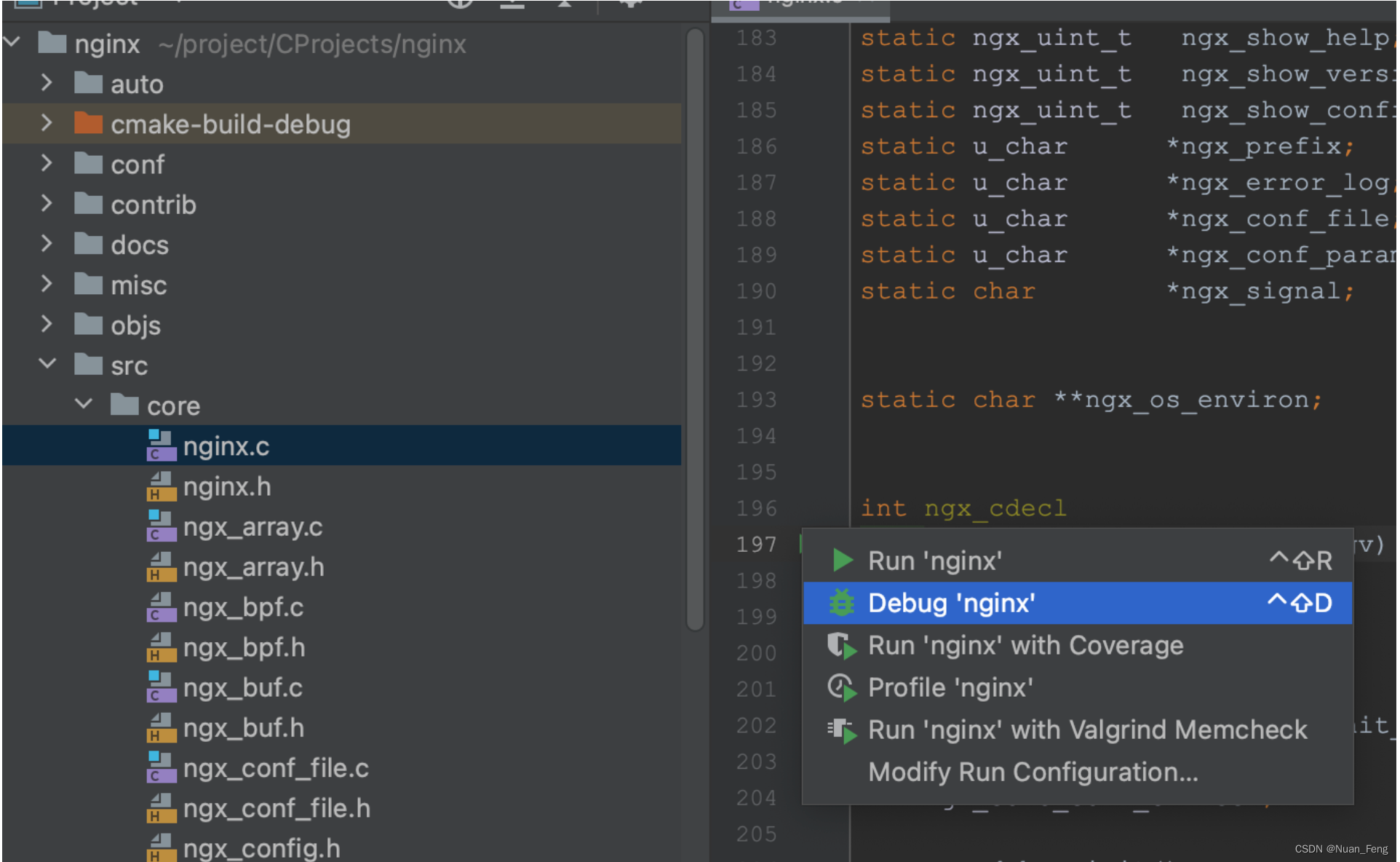Click the nginx root folder icon
The height and width of the screenshot is (862, 1400).
(x=52, y=42)
